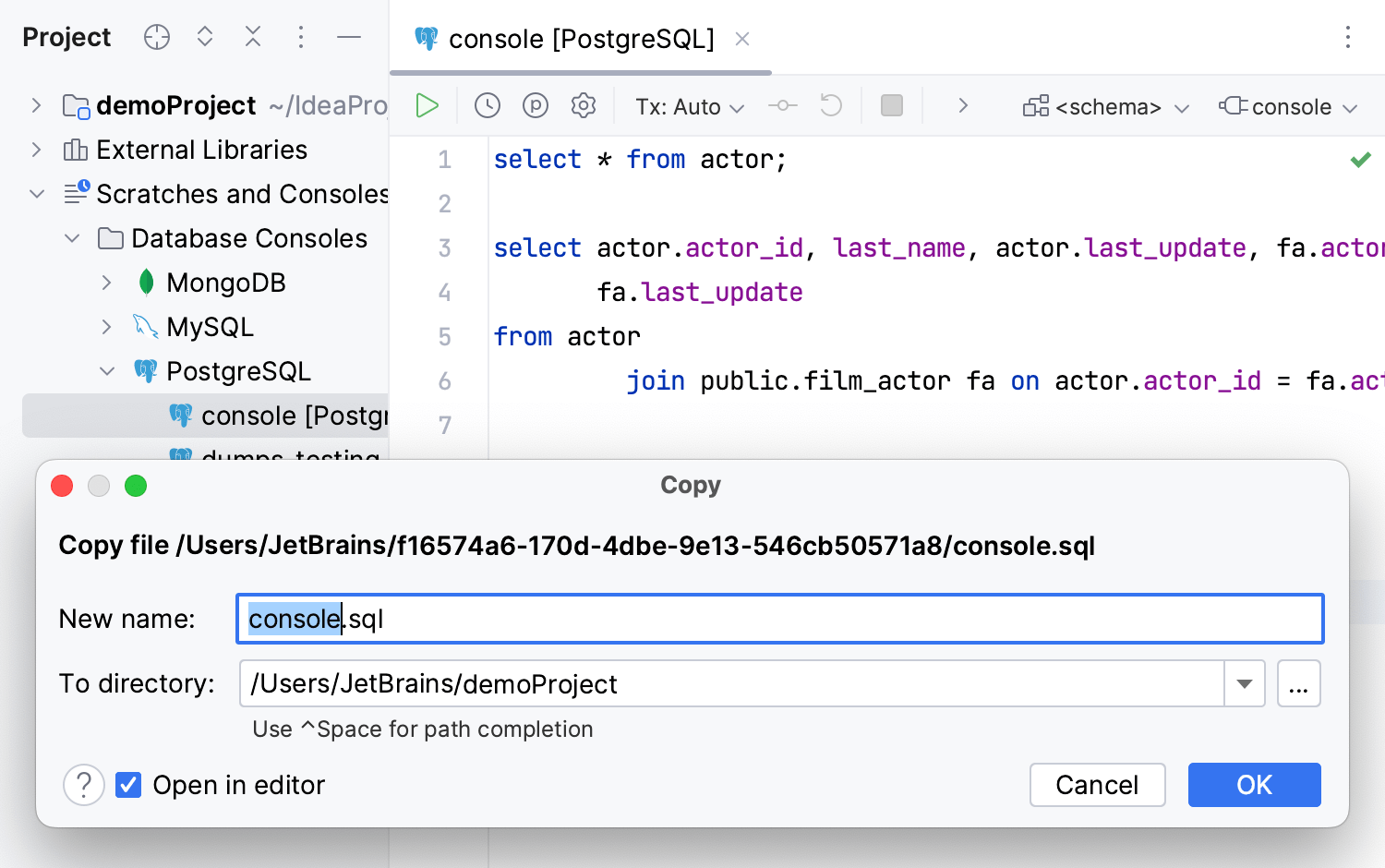Screen dimensions: 1385x868
Task: Open the view parameters icon
Action: (536, 106)
